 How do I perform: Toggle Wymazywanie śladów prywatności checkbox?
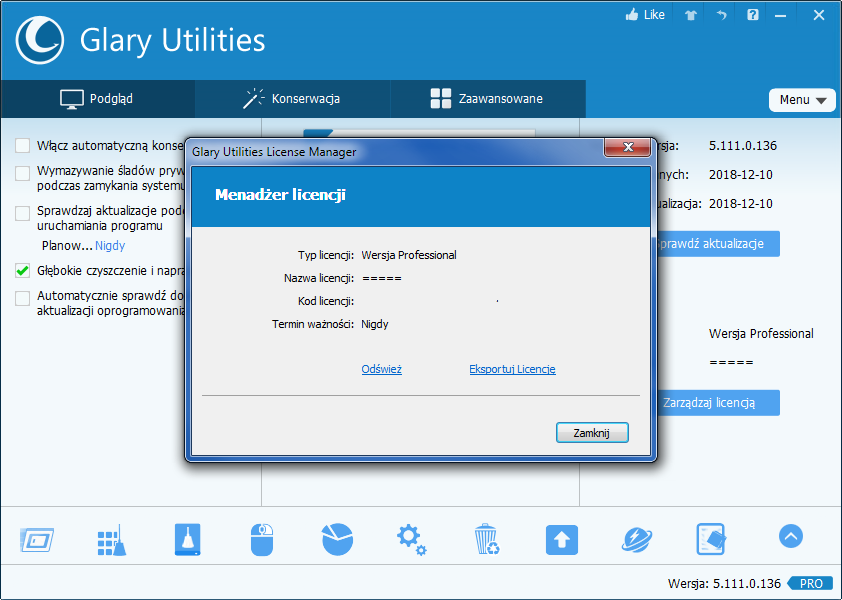[23, 173]
